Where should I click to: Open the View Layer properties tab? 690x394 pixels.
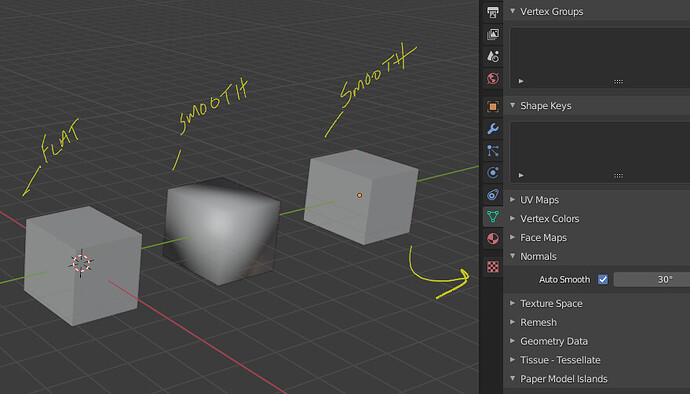pyautogui.click(x=493, y=34)
